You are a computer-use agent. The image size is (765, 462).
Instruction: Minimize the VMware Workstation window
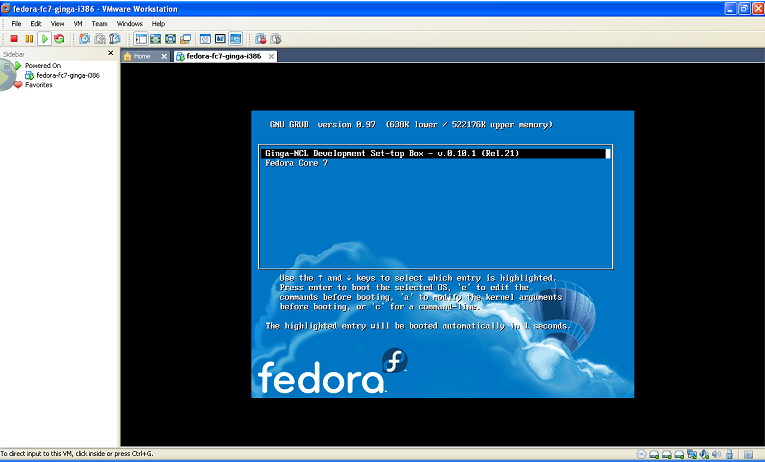730,8
